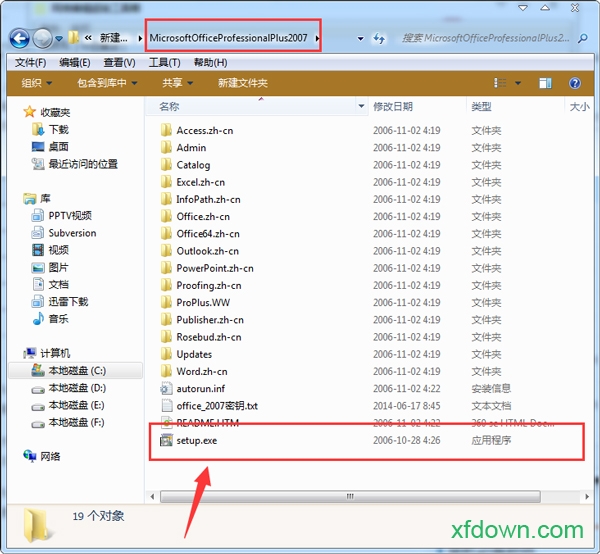The image size is (600, 554).
Task: Select the Excel.zh-cn folder icon
Action: tap(166, 182)
